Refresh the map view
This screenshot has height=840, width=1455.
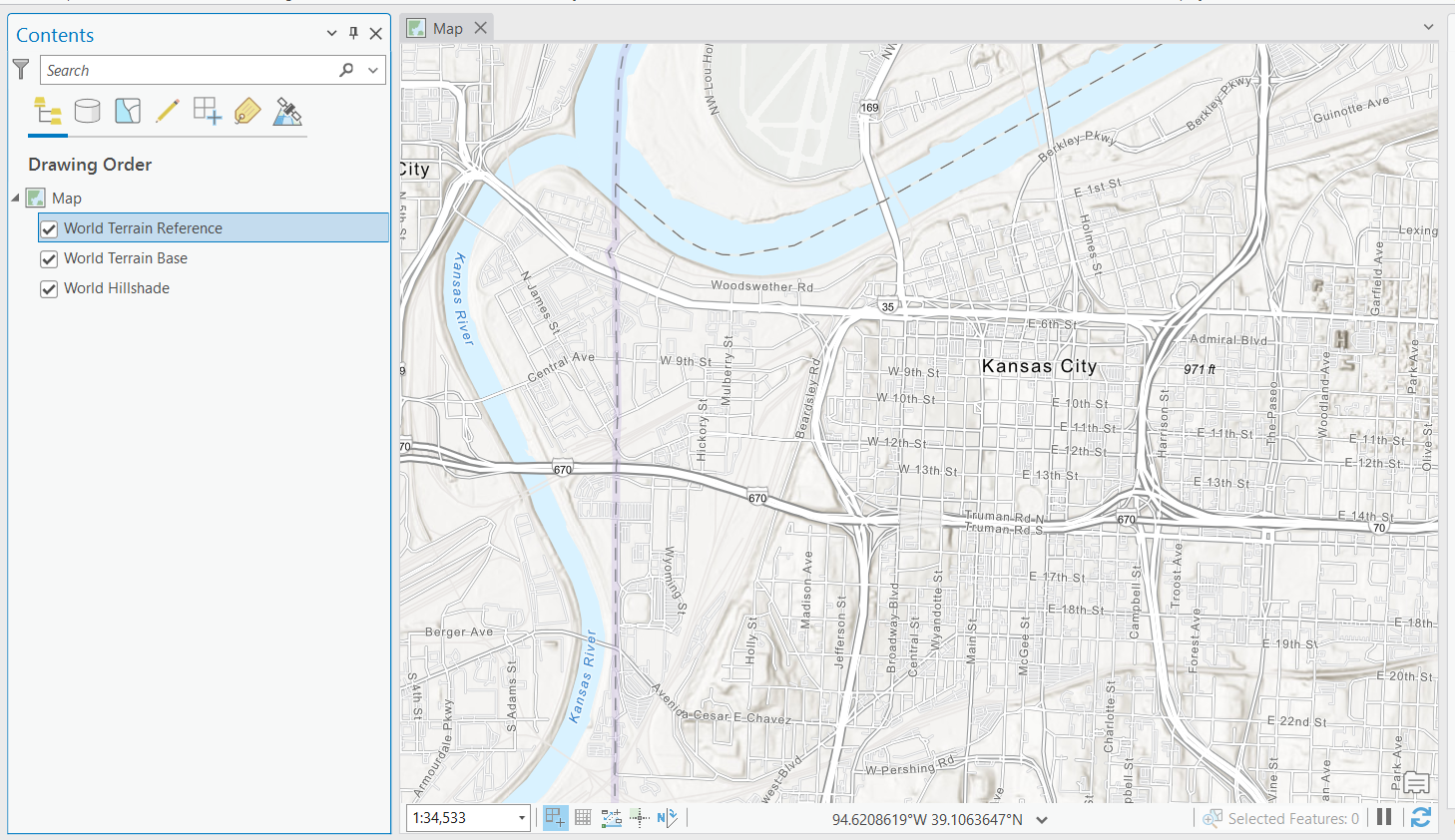(1421, 818)
